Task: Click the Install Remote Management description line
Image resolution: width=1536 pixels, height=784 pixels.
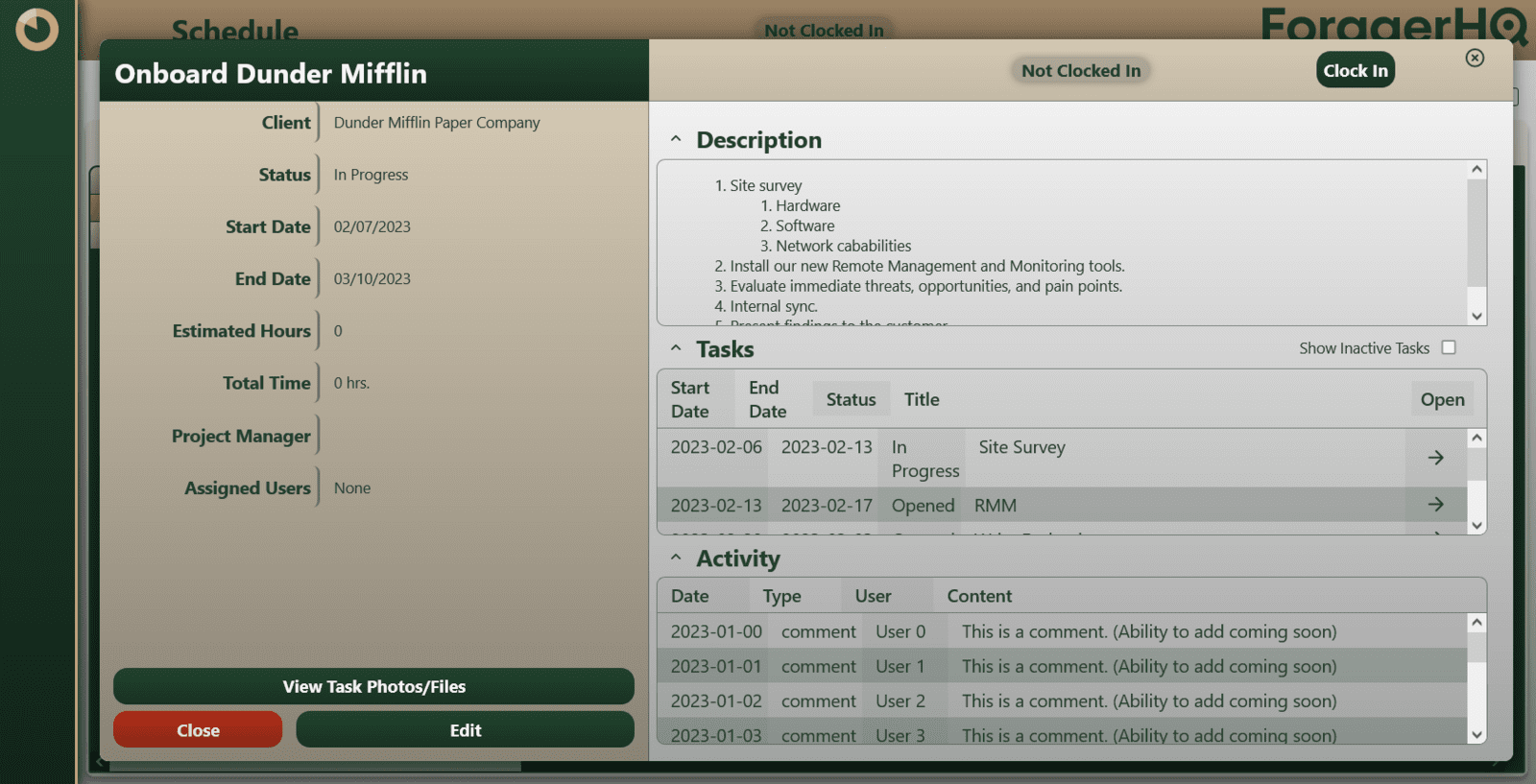Action: point(926,266)
